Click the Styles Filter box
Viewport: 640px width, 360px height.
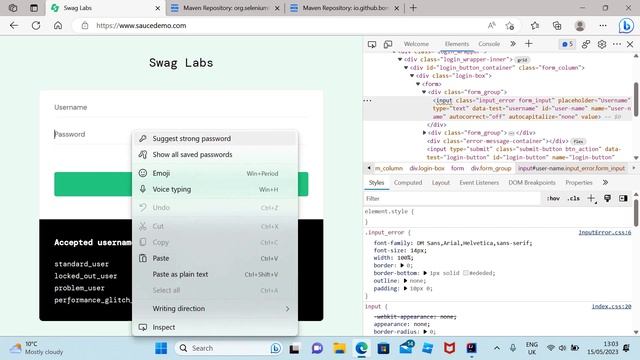[x=452, y=198]
